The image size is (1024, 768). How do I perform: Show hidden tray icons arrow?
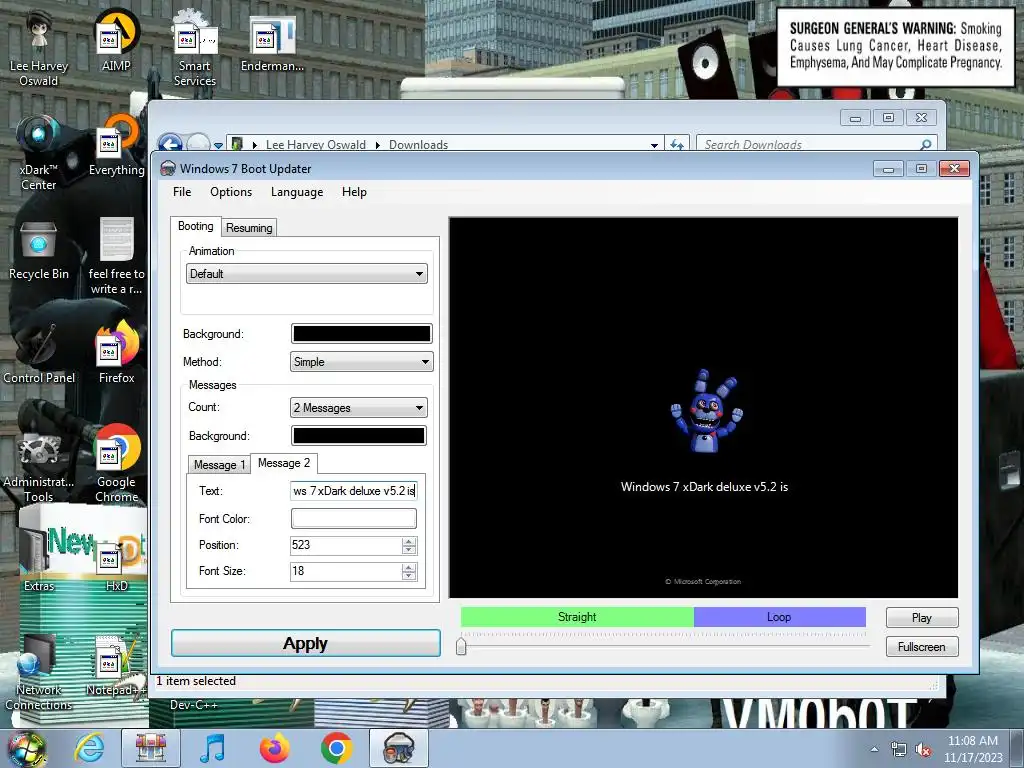click(x=874, y=749)
